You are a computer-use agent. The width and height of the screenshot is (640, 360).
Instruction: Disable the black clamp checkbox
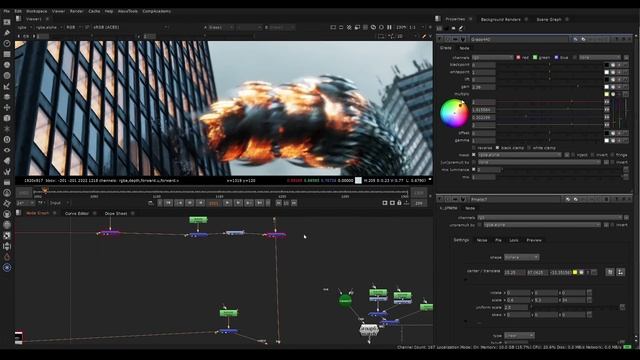497,148
